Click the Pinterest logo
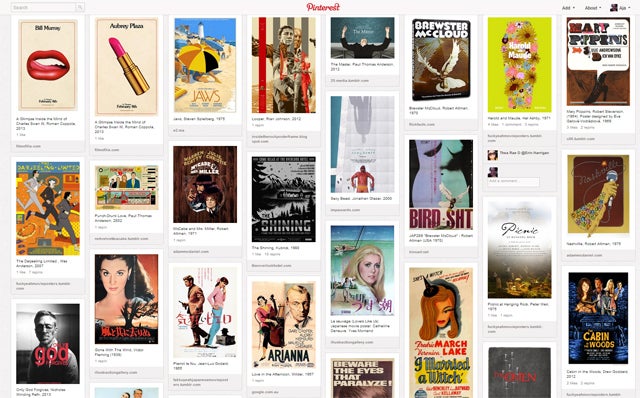This screenshot has height=398, width=640. (323, 7)
